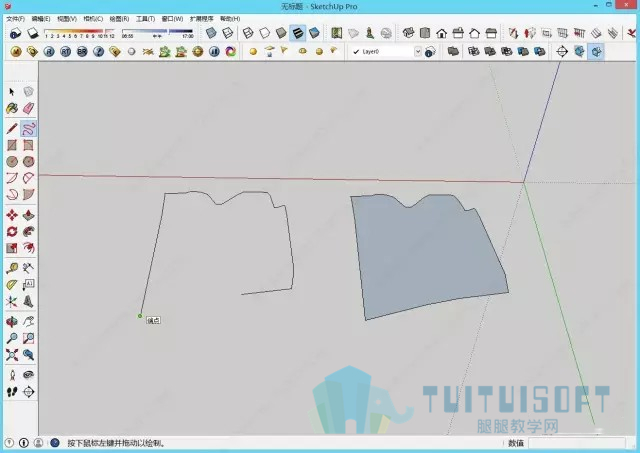Pick the pink Eraser tool
The height and width of the screenshot is (453, 640).
pyautogui.click(x=28, y=108)
